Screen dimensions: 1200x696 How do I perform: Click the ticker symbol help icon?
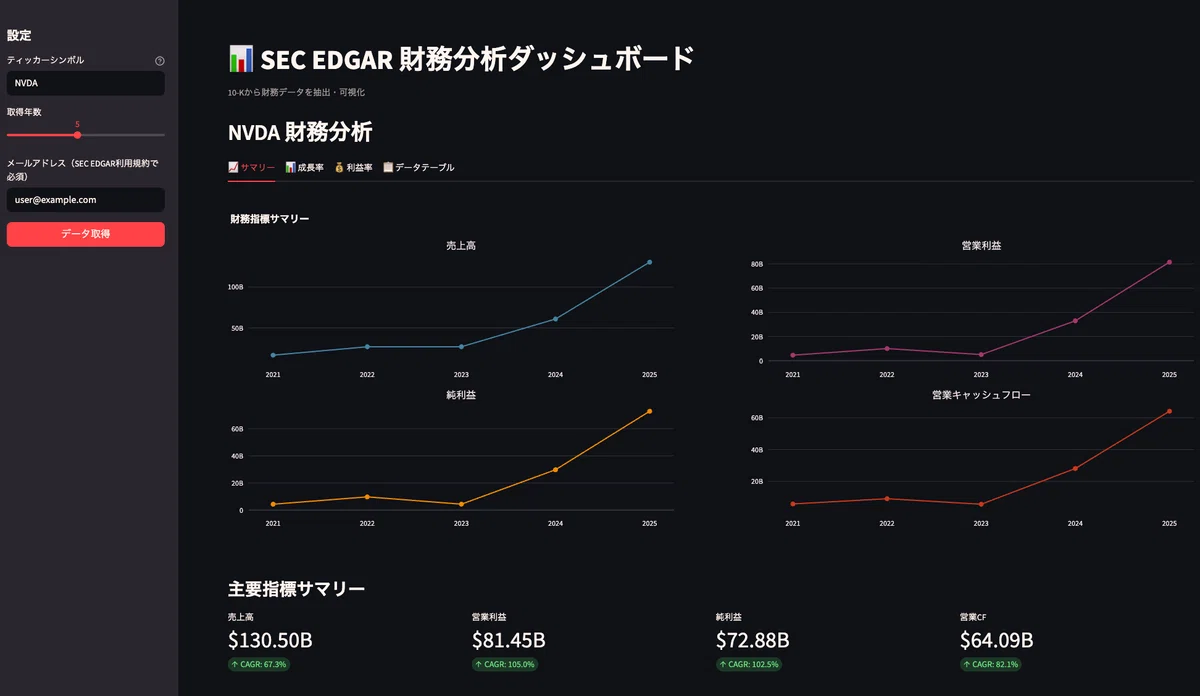(x=160, y=61)
